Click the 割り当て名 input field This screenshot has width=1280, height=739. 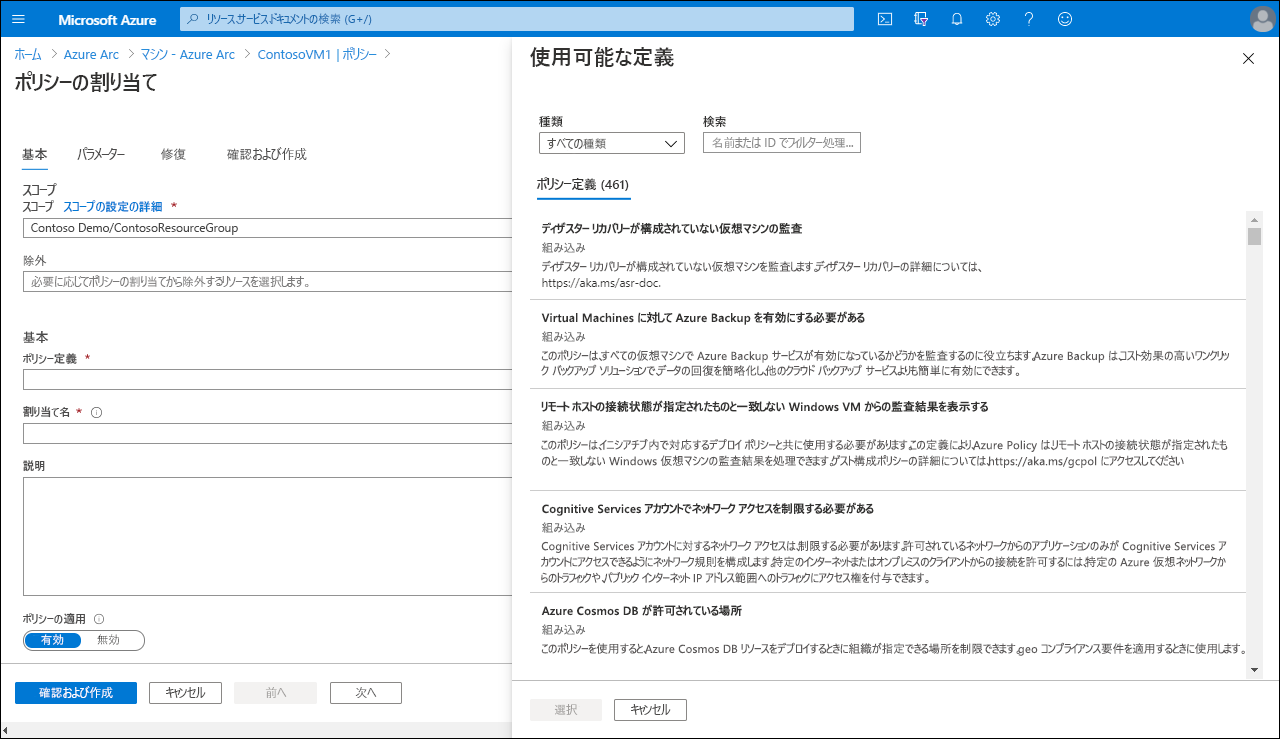(267, 433)
